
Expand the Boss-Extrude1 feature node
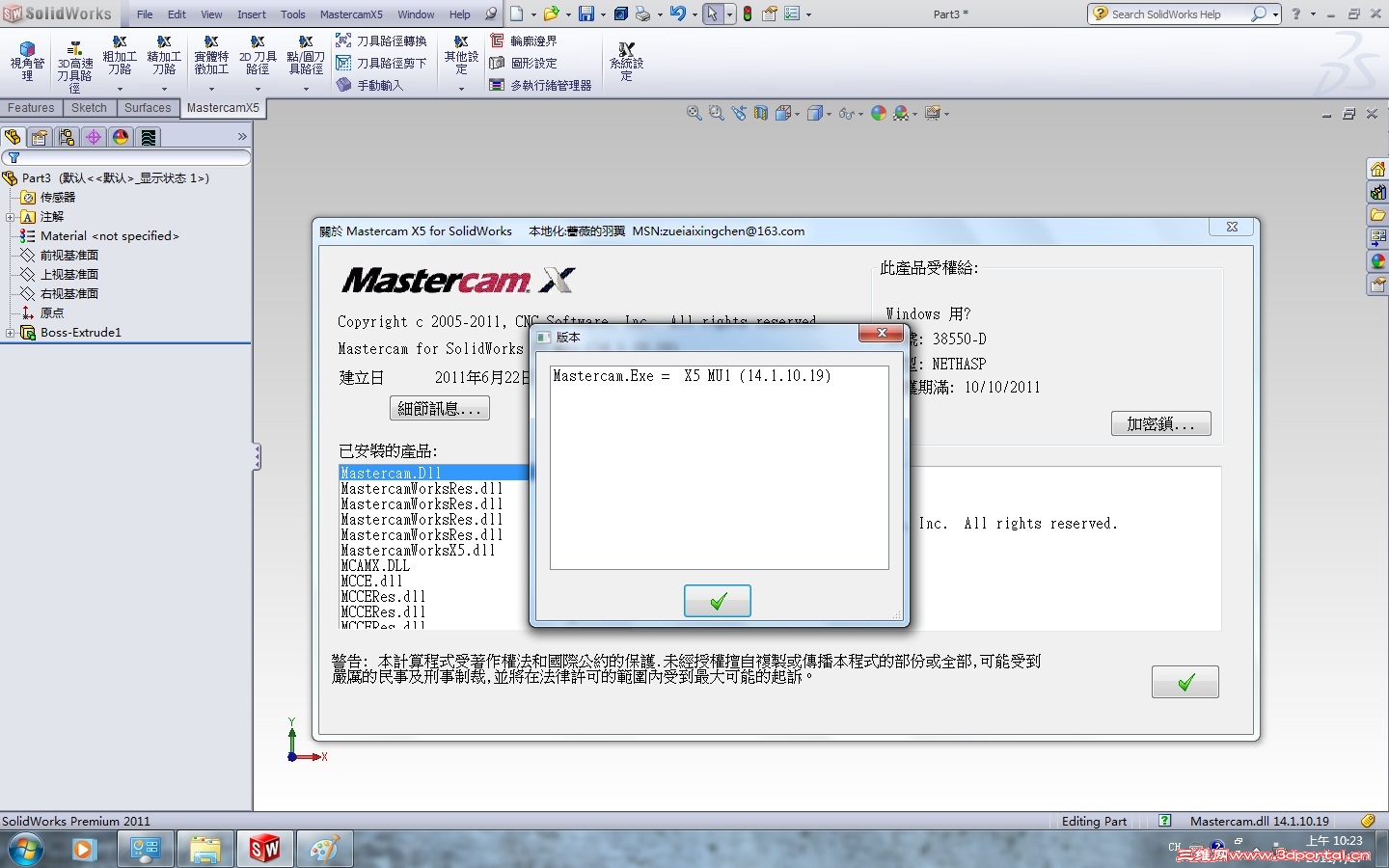tap(10, 333)
